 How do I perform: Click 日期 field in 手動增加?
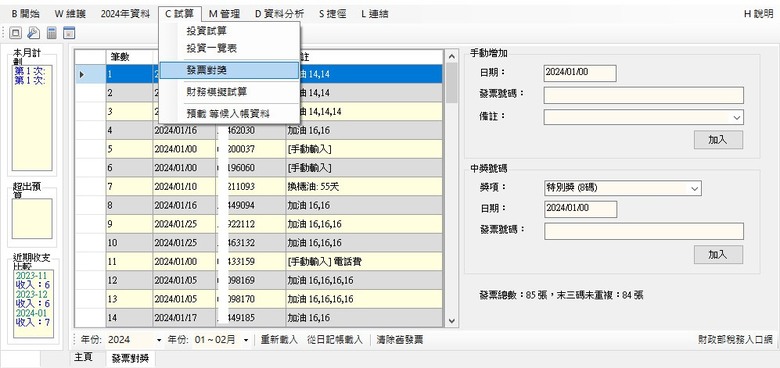(x=580, y=73)
